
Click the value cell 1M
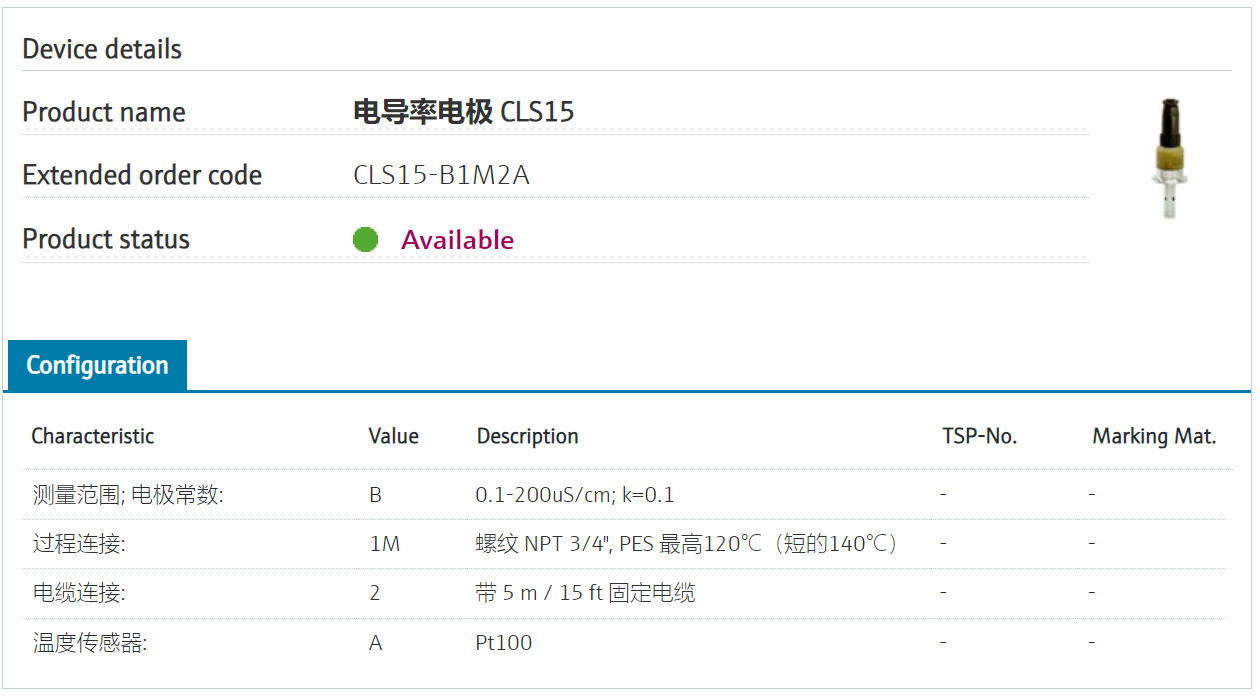coord(384,544)
